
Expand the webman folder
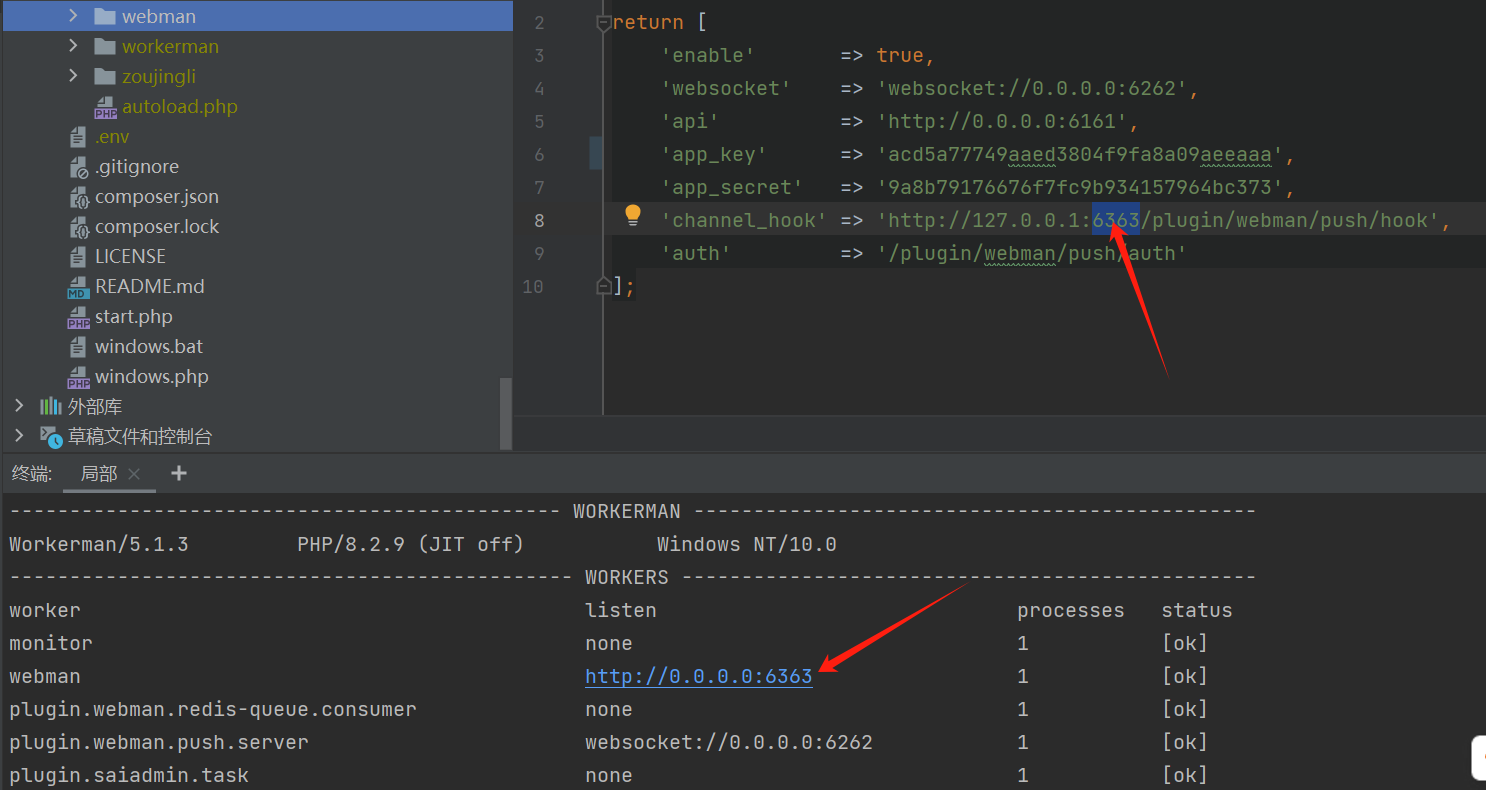[74, 16]
